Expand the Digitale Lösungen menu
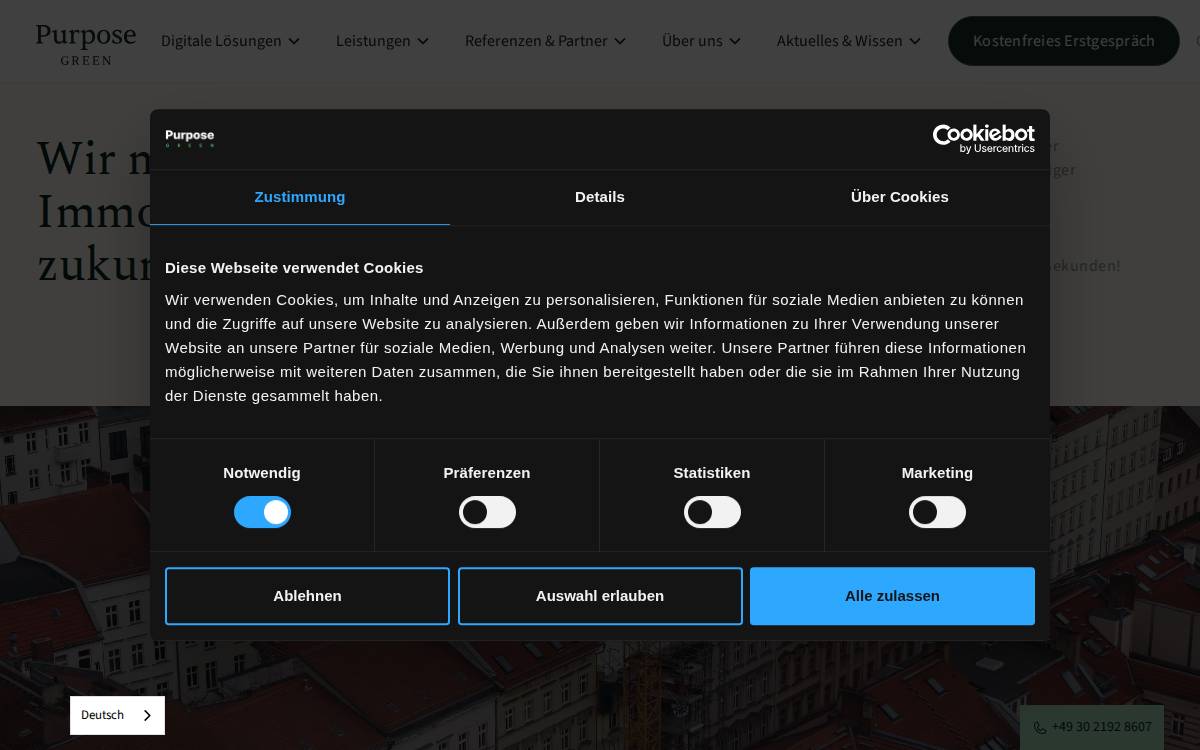Viewport: 1200px width, 750px height. (x=230, y=41)
